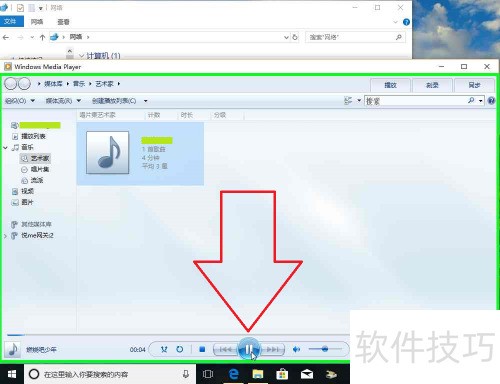The image size is (500, 384).
Task: Go up one level in Explorer
Action: [x=42, y=37]
